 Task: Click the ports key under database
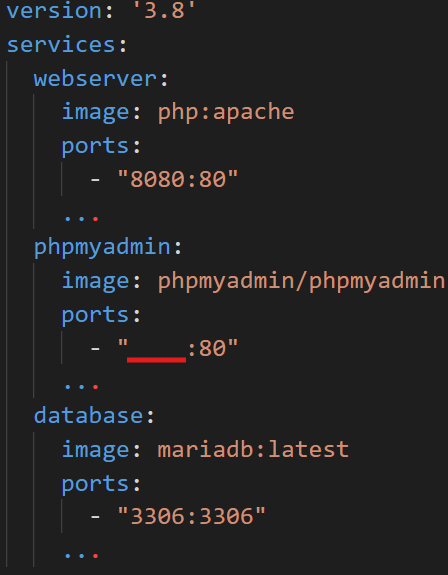(x=95, y=484)
